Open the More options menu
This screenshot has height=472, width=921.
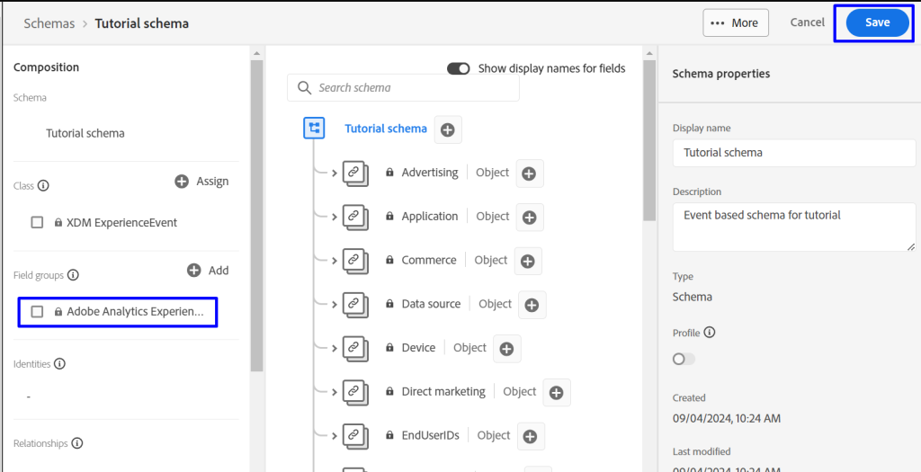click(735, 23)
